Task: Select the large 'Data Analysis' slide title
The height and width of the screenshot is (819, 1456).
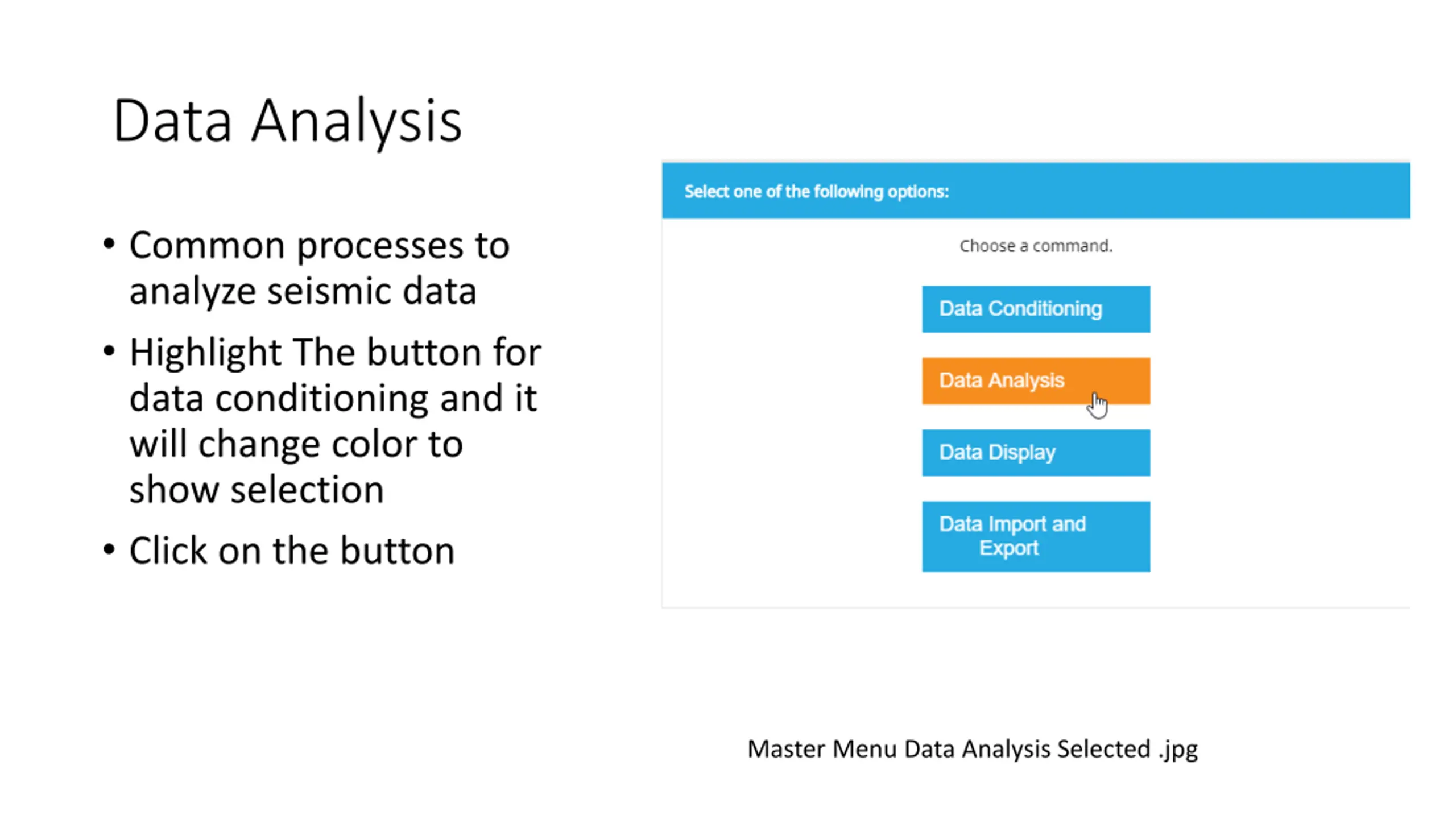Action: coord(287,121)
